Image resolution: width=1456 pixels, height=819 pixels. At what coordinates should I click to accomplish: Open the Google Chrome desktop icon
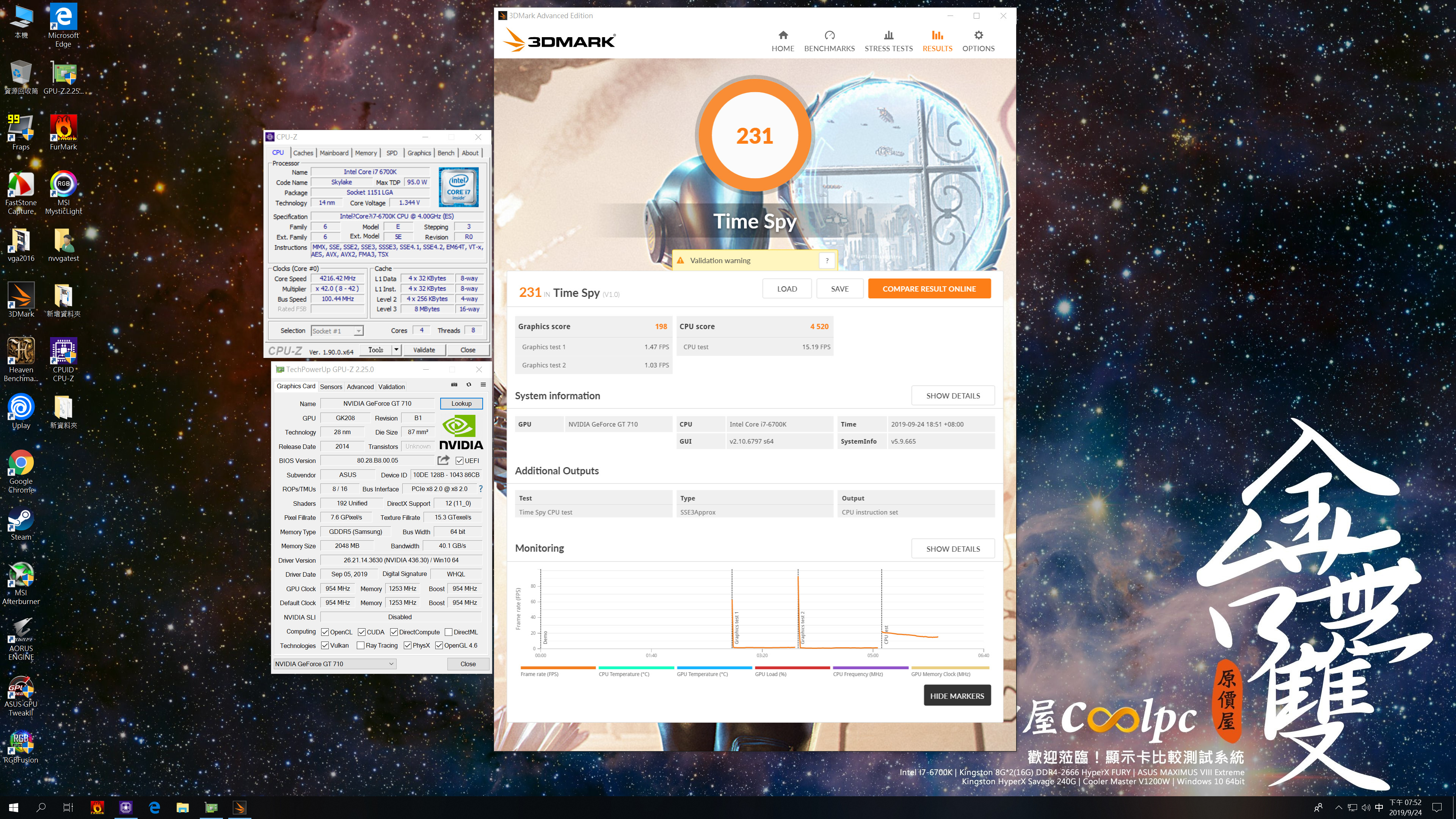(x=21, y=471)
